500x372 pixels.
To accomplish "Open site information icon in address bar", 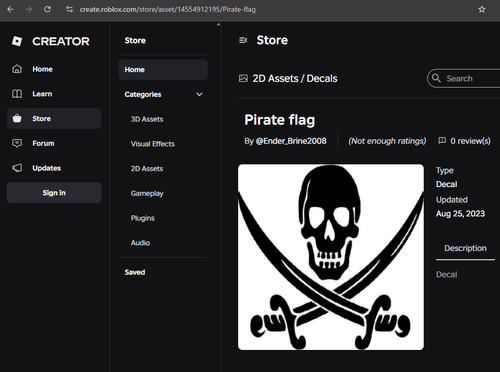I will tap(69, 9).
